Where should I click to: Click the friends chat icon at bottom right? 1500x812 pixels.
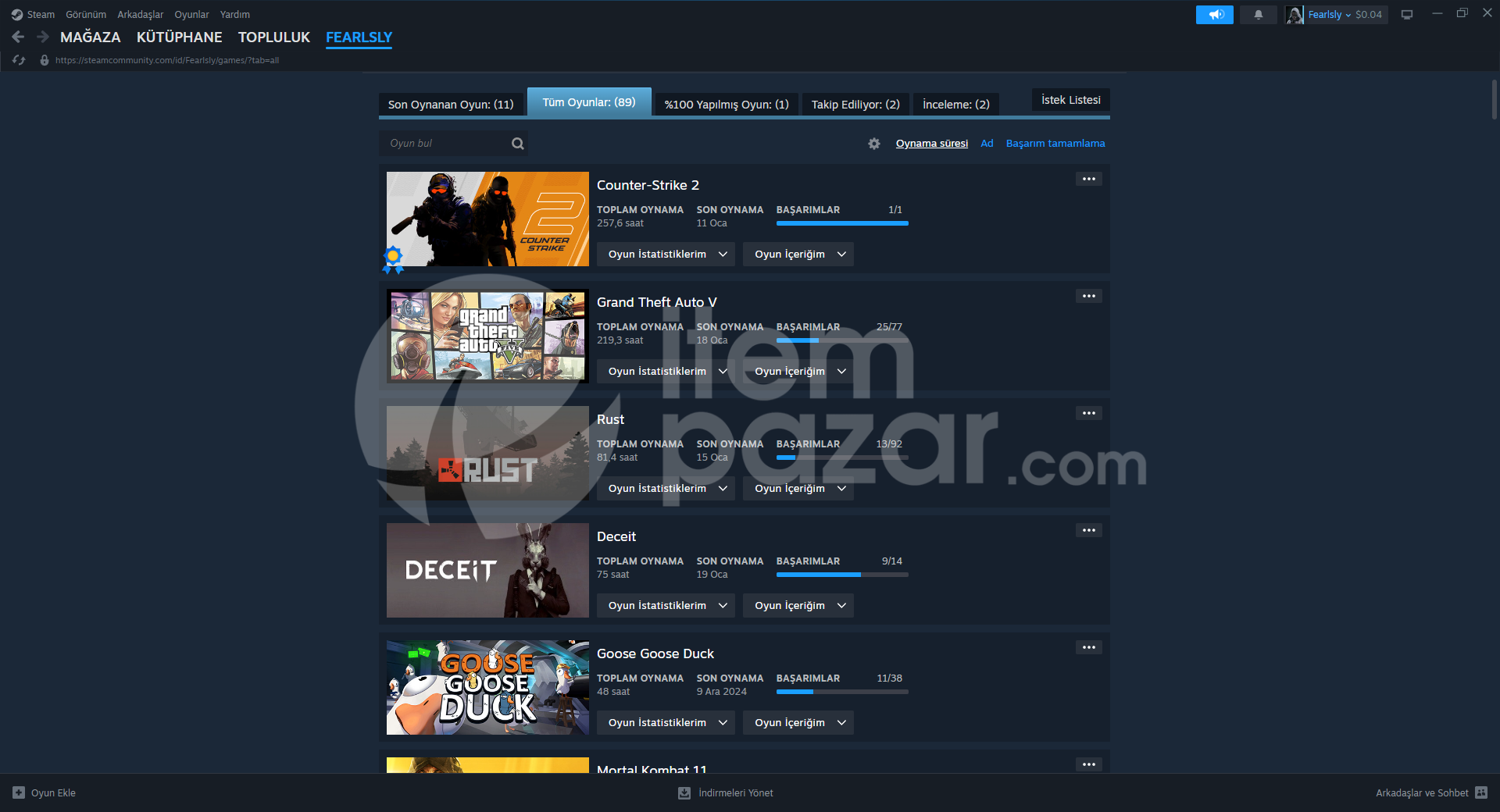[1481, 792]
